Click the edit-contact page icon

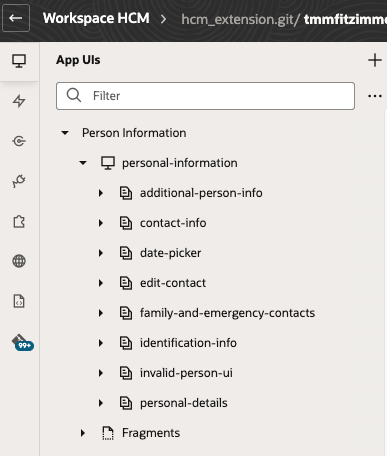126,283
